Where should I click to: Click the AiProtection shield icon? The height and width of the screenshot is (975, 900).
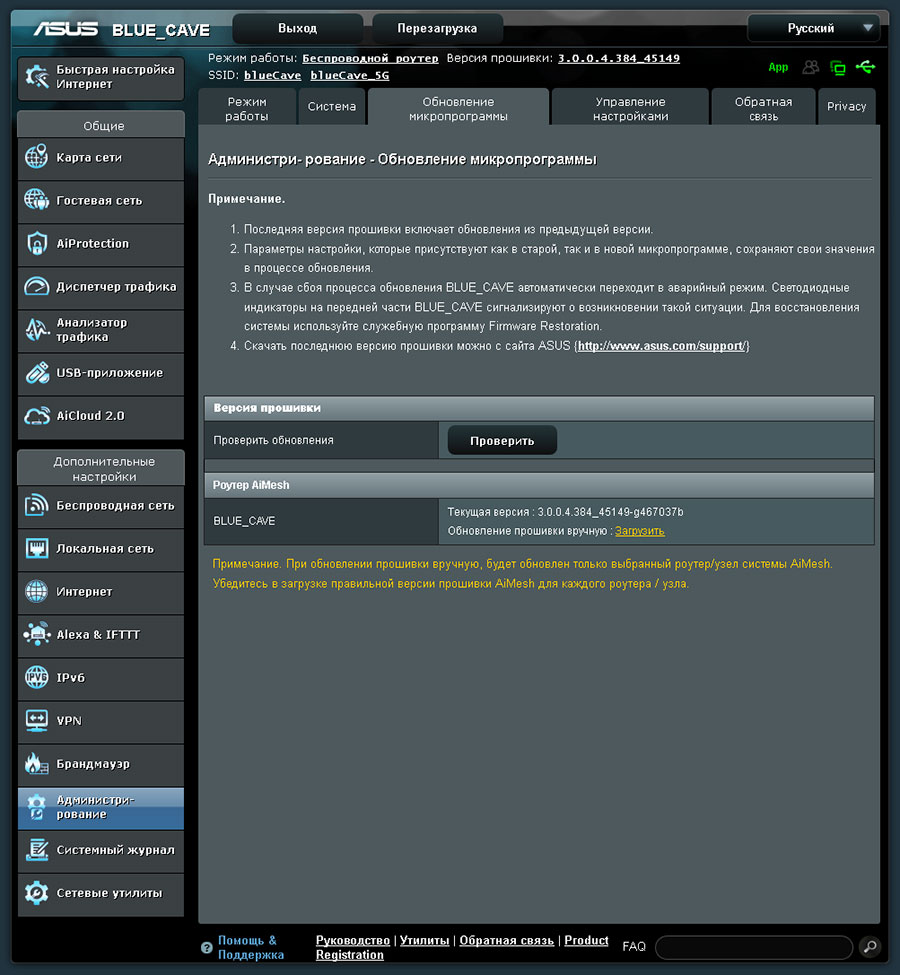click(37, 243)
